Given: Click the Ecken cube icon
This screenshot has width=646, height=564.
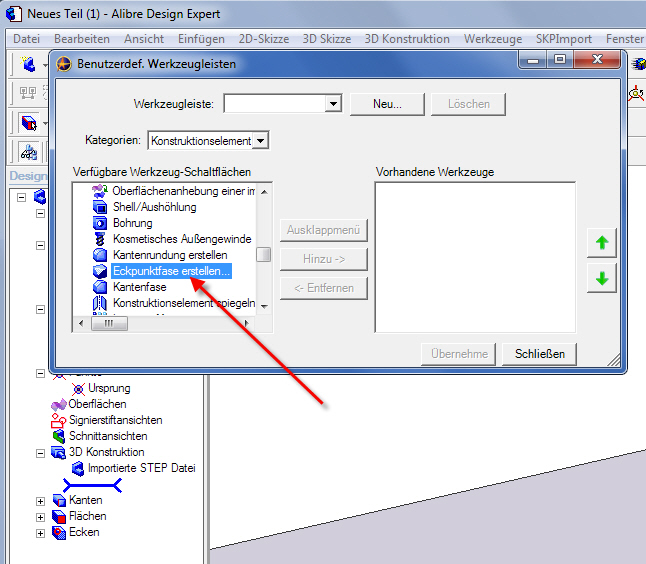Looking at the screenshot, I should click(59, 533).
